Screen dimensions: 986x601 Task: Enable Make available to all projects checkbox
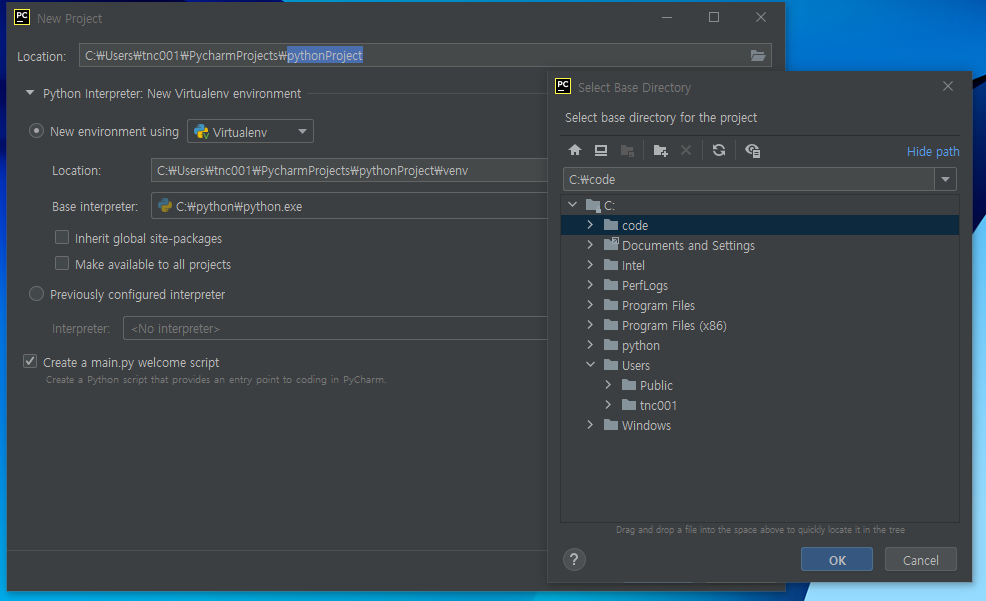click(x=62, y=263)
